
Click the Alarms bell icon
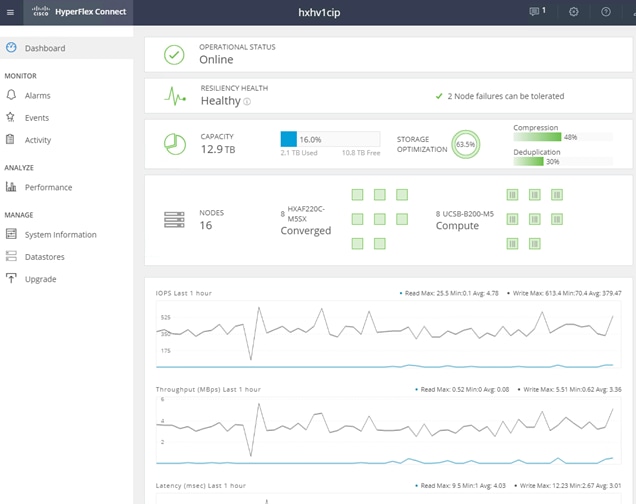[11, 95]
